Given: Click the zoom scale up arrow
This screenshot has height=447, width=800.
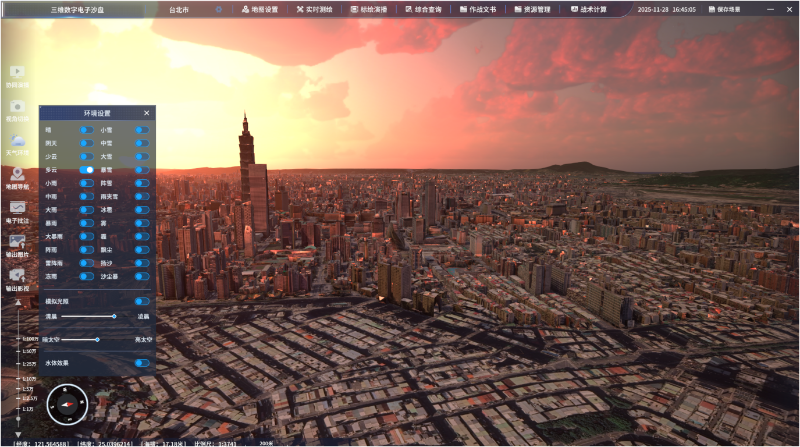Looking at the screenshot, I should tap(18, 303).
